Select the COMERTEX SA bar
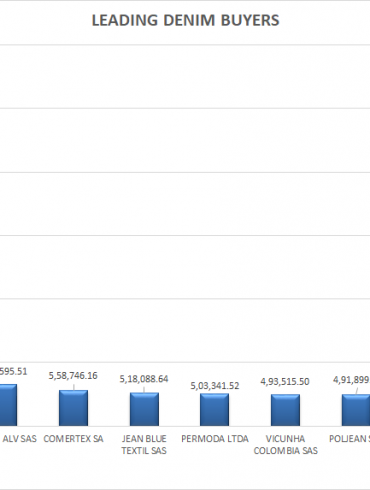The width and height of the screenshot is (370, 490). coord(73,408)
